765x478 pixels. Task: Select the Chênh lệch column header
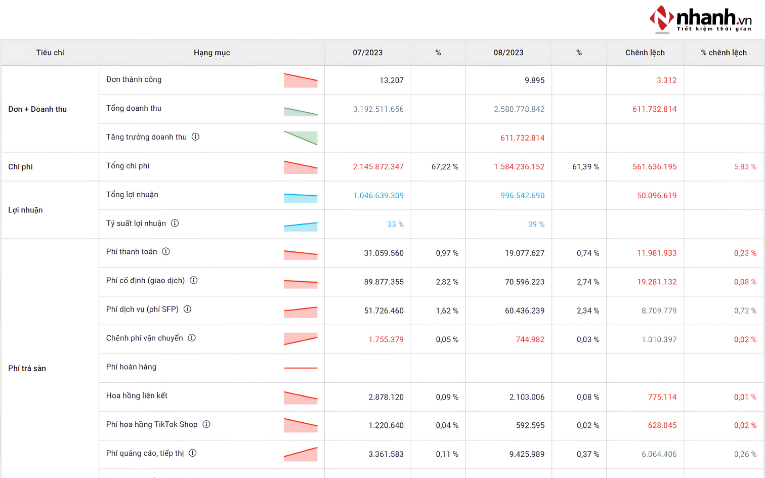click(645, 53)
